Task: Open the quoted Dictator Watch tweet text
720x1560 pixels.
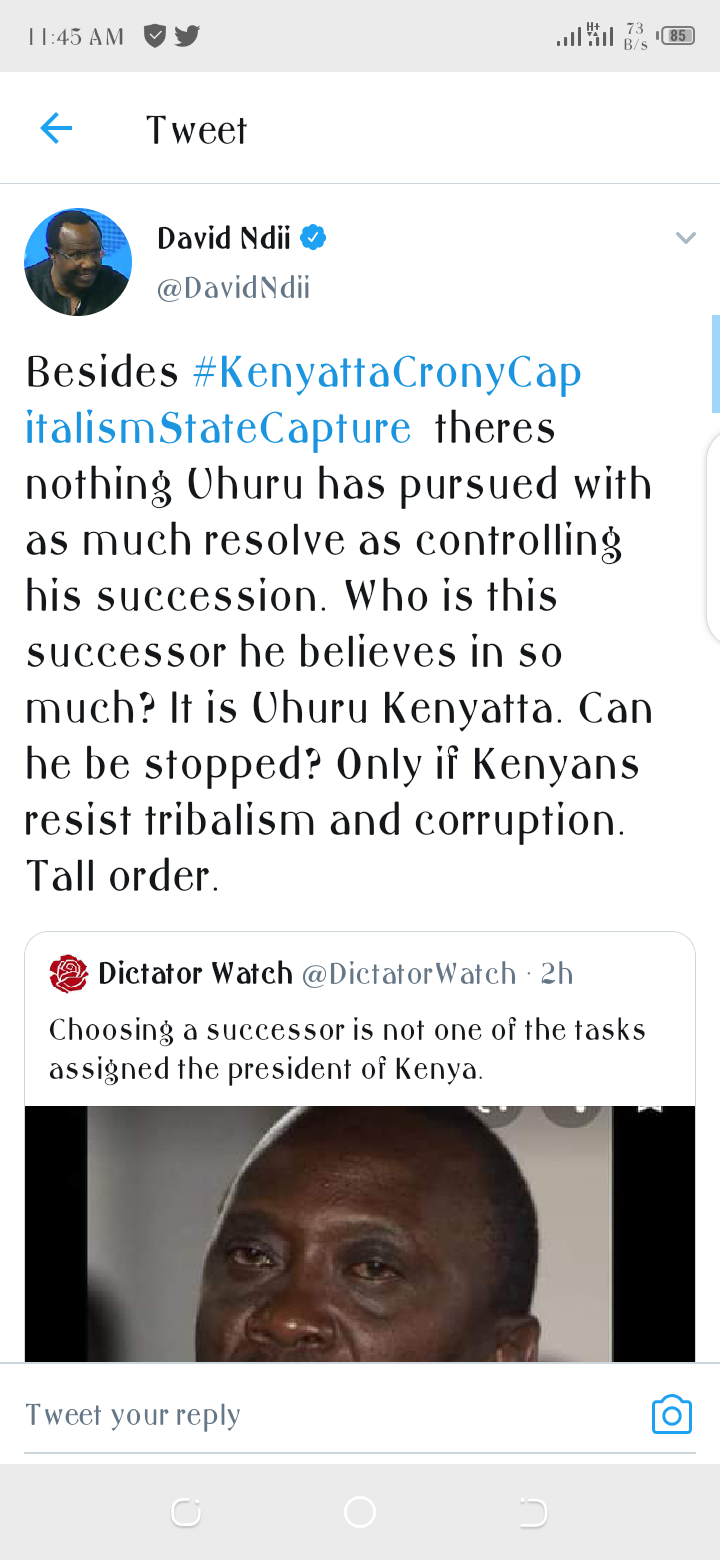Action: point(347,1049)
